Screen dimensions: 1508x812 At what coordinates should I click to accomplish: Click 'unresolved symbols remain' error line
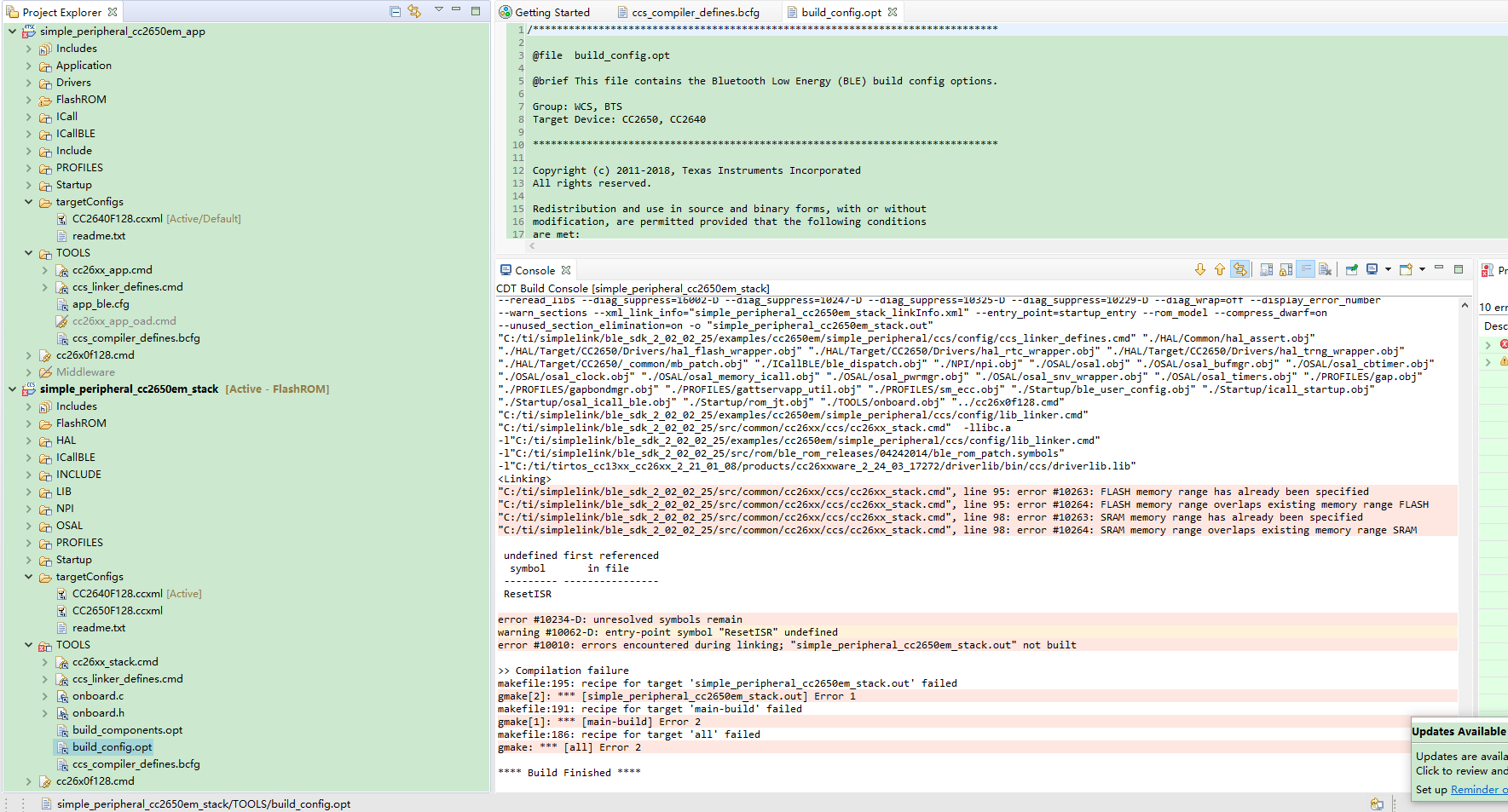977,619
